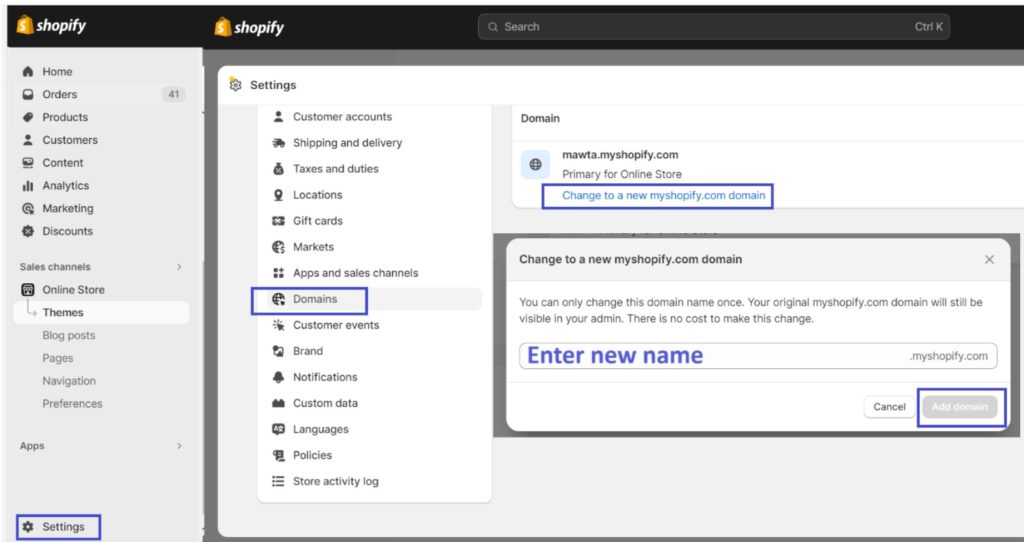The image size is (1024, 542).
Task: Click the Gift cards icon
Action: [x=278, y=221]
